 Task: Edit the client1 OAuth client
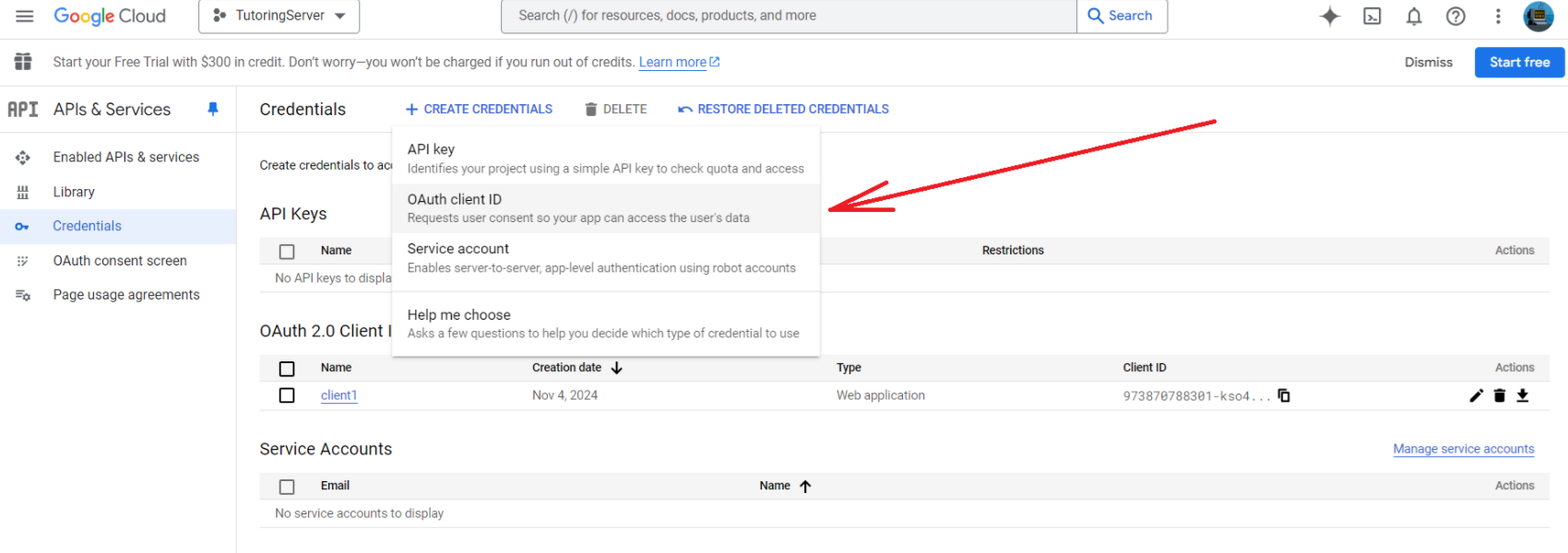click(1476, 395)
